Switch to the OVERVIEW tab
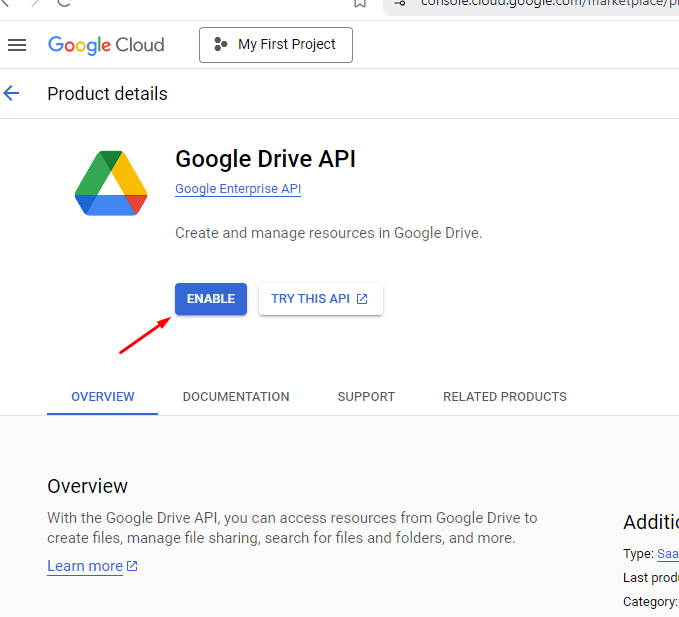Image resolution: width=679 pixels, height=617 pixels. (x=103, y=397)
